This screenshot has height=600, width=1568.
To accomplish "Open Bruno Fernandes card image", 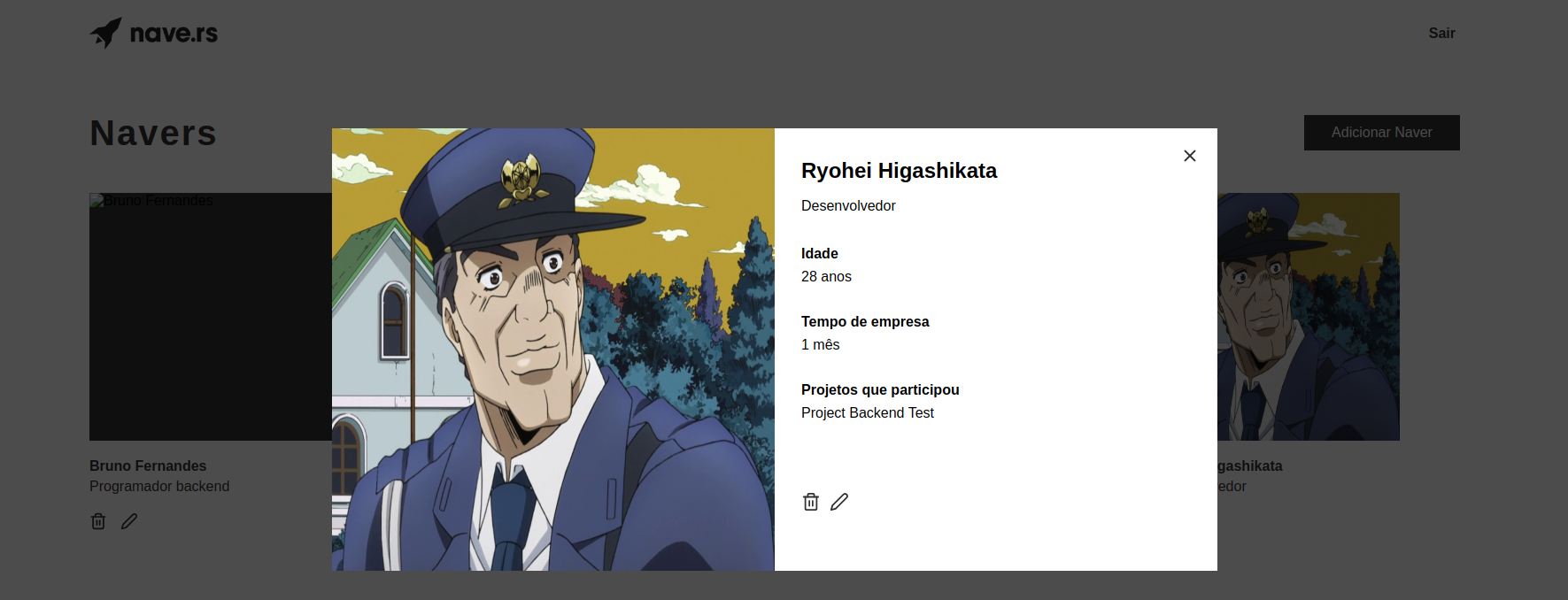I will 211,317.
